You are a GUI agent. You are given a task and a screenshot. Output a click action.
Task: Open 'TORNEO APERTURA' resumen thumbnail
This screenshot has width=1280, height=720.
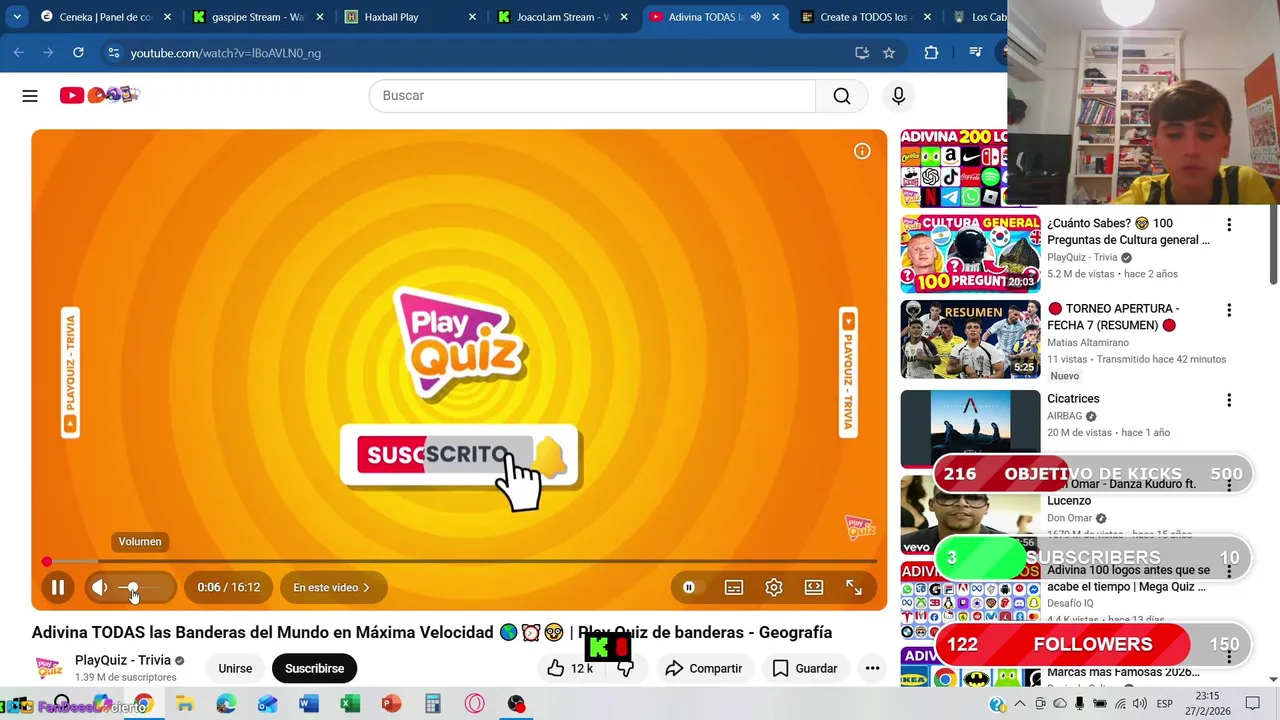coord(970,340)
